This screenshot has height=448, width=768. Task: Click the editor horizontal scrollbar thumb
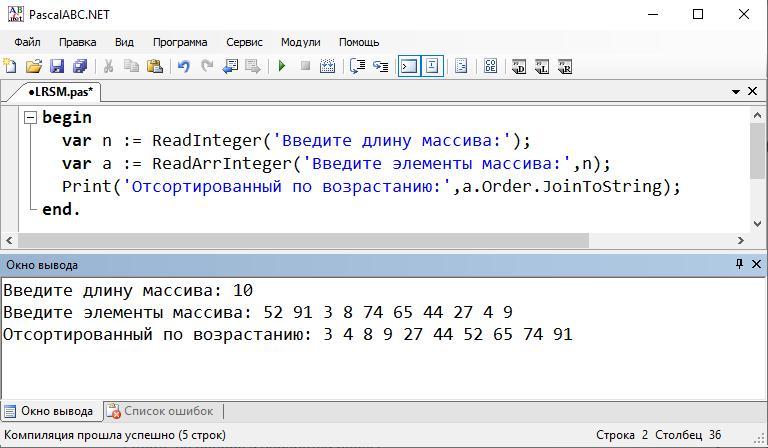[x=304, y=240]
